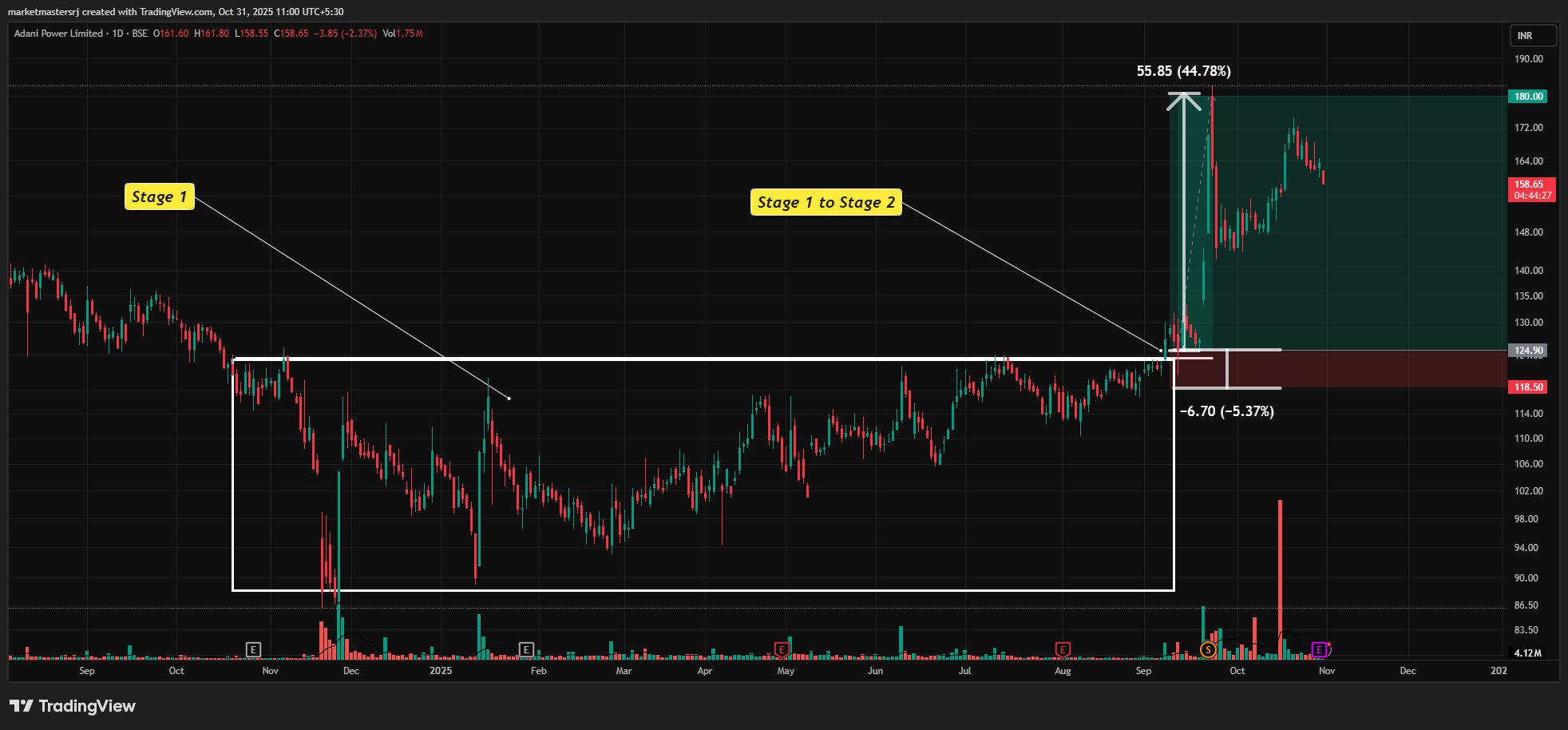The width and height of the screenshot is (1568, 730).
Task: Click the gray earnings marker before Feb
Action: coord(526,649)
